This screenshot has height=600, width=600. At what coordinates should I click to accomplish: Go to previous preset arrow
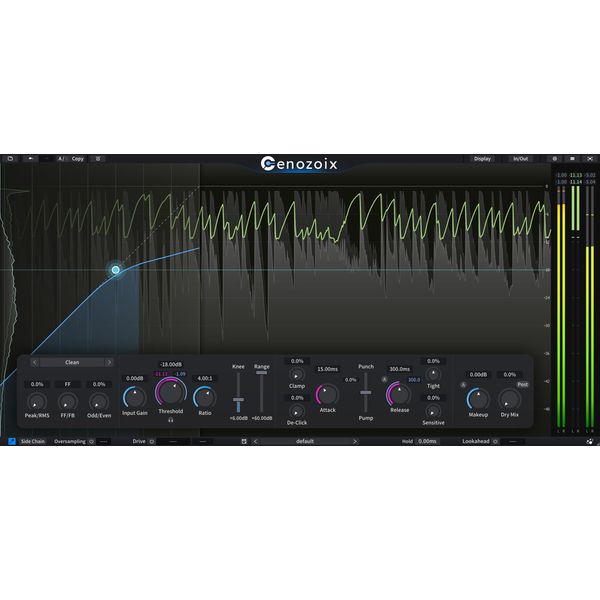click(256, 441)
